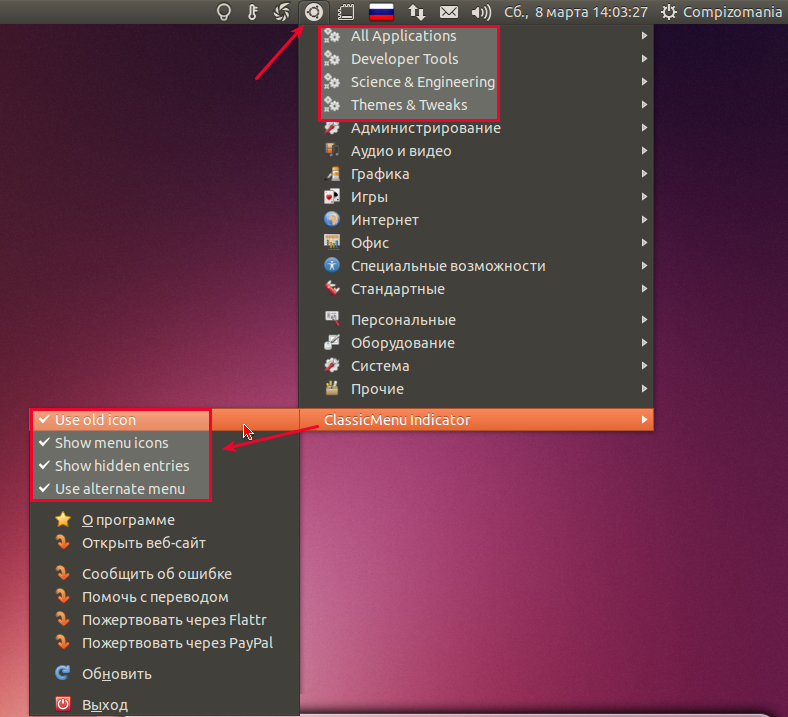Click the gears icon beside Science & Engineering

[332, 81]
